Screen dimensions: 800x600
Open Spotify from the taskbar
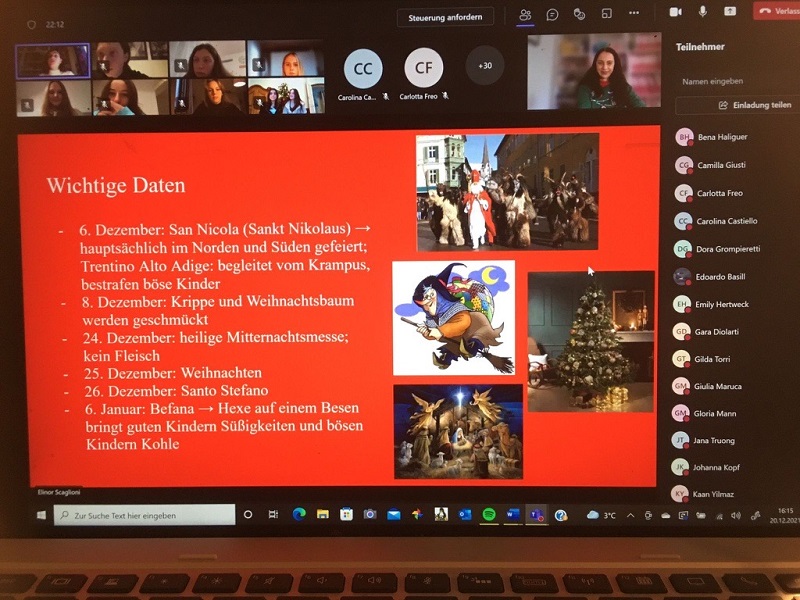[x=489, y=515]
